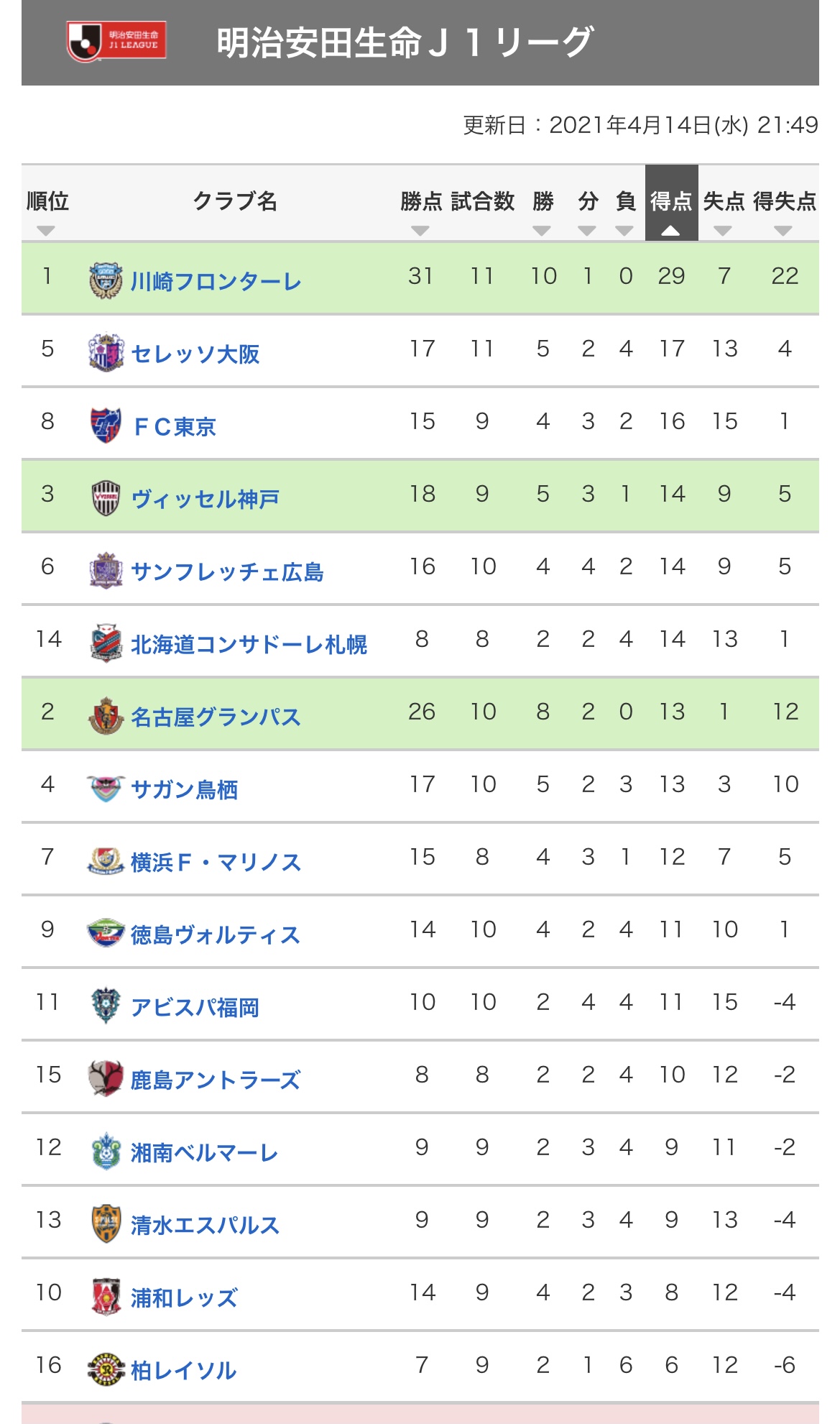
Task: Open 横浜F・マリノス team link
Action: (x=216, y=862)
